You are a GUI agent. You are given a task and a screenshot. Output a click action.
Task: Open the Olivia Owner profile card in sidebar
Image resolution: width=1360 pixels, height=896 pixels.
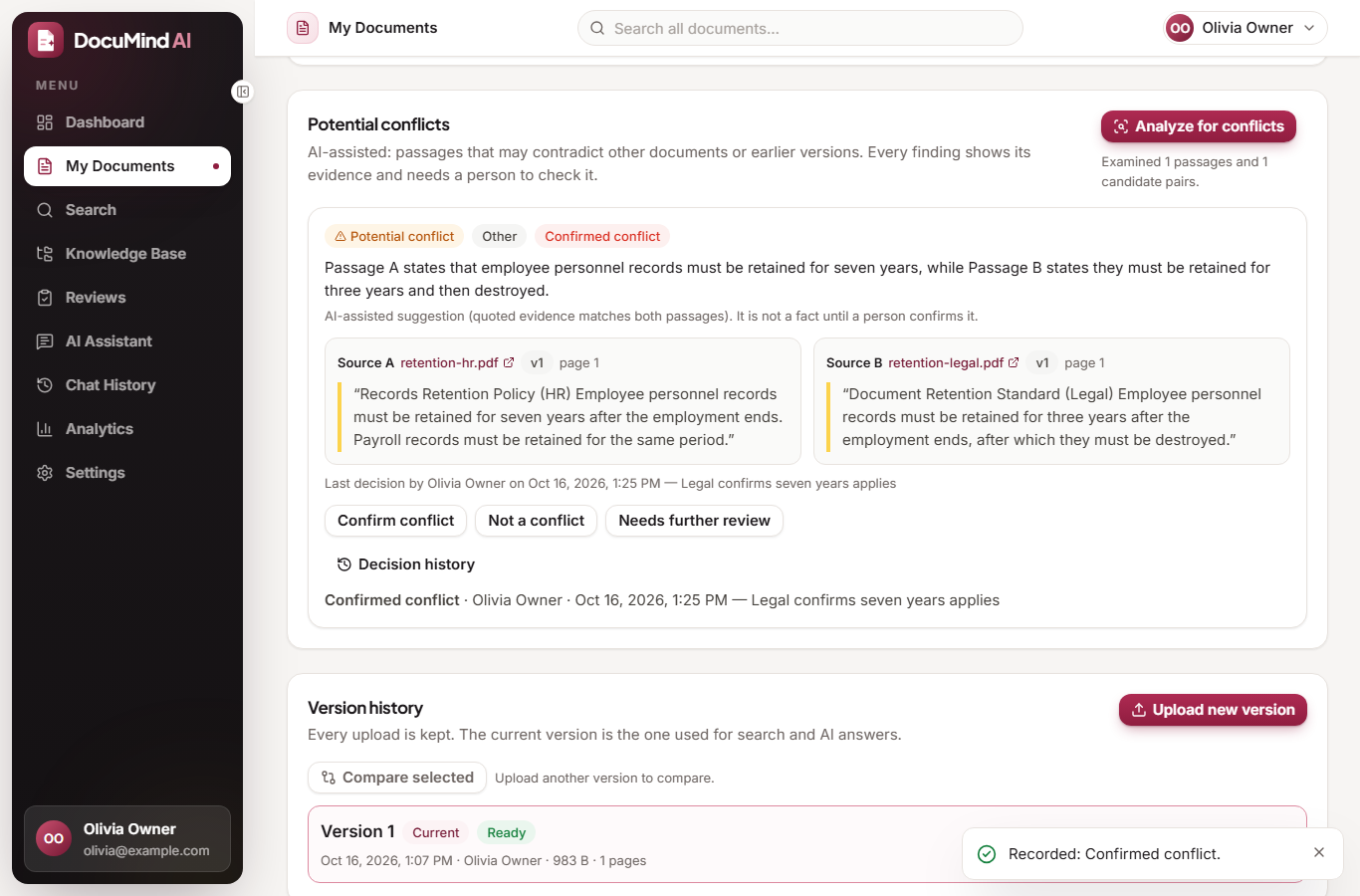pos(127,839)
